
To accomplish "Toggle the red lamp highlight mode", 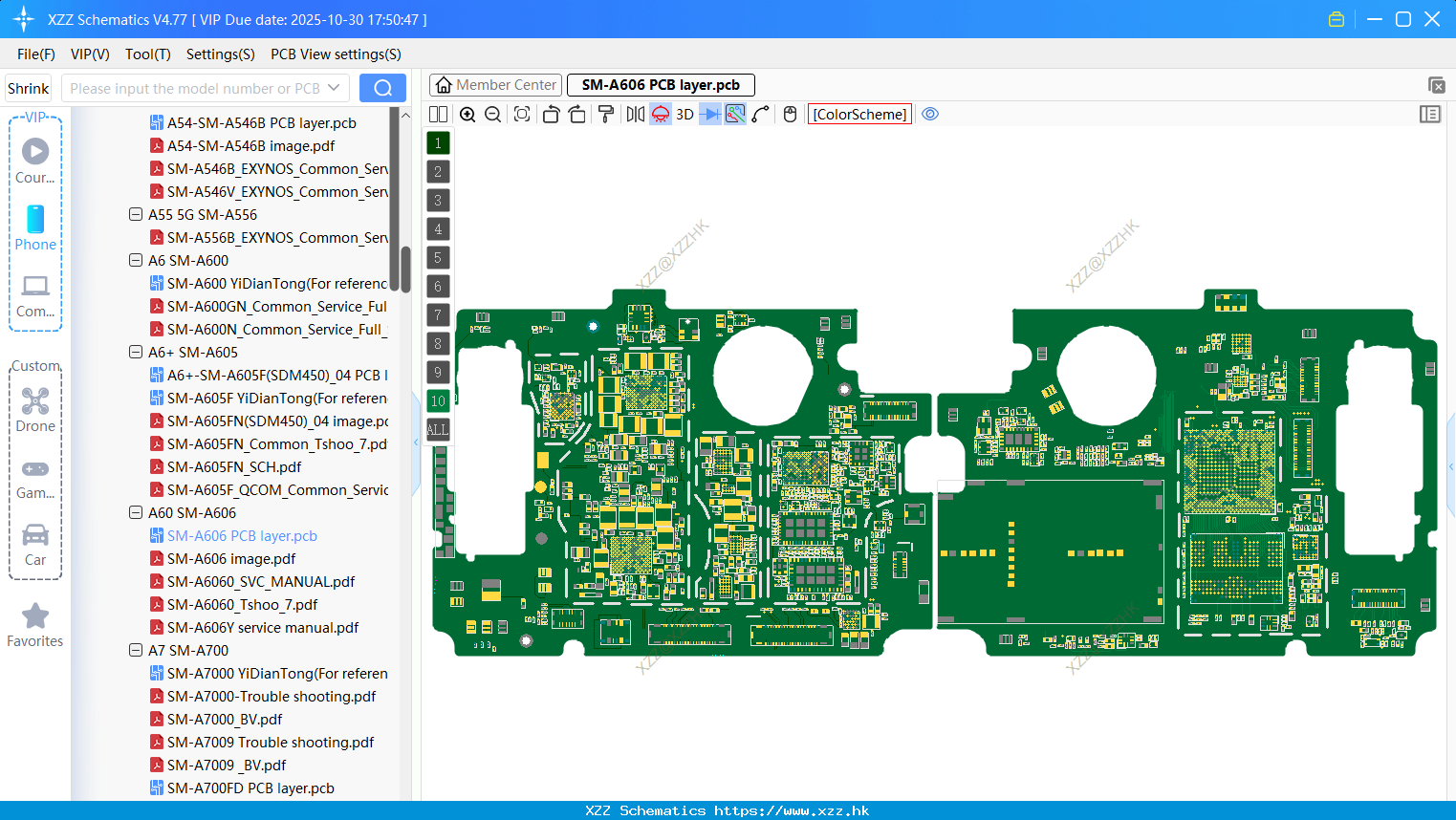I will [x=660, y=114].
